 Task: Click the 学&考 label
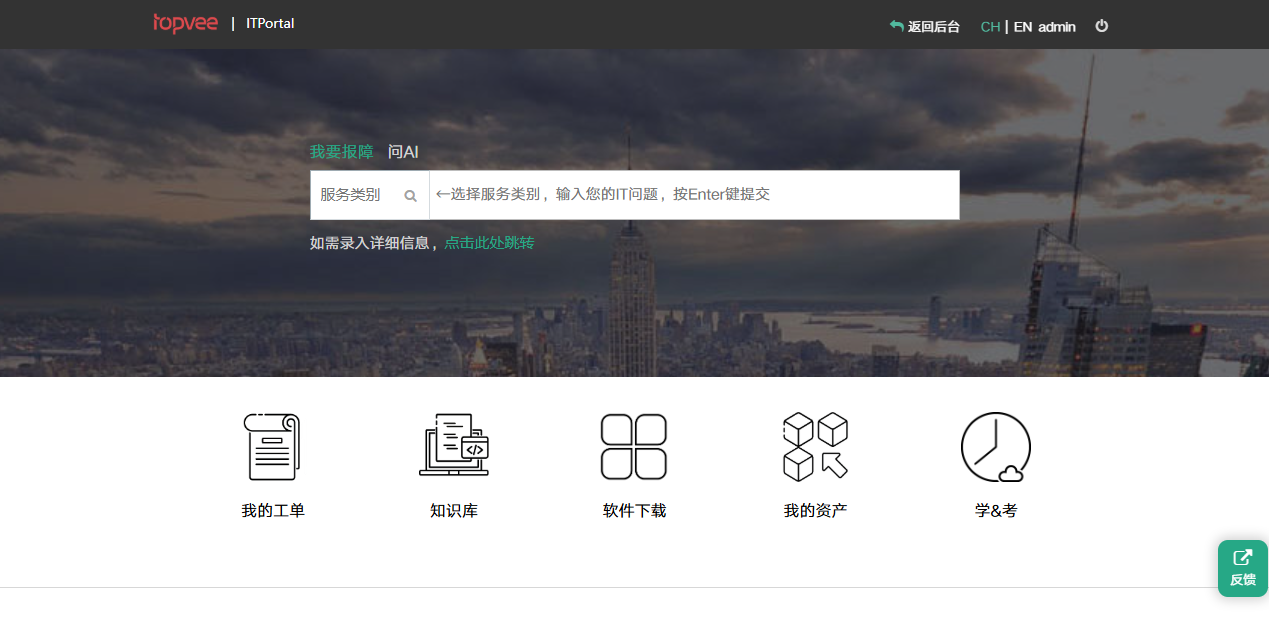point(996,511)
